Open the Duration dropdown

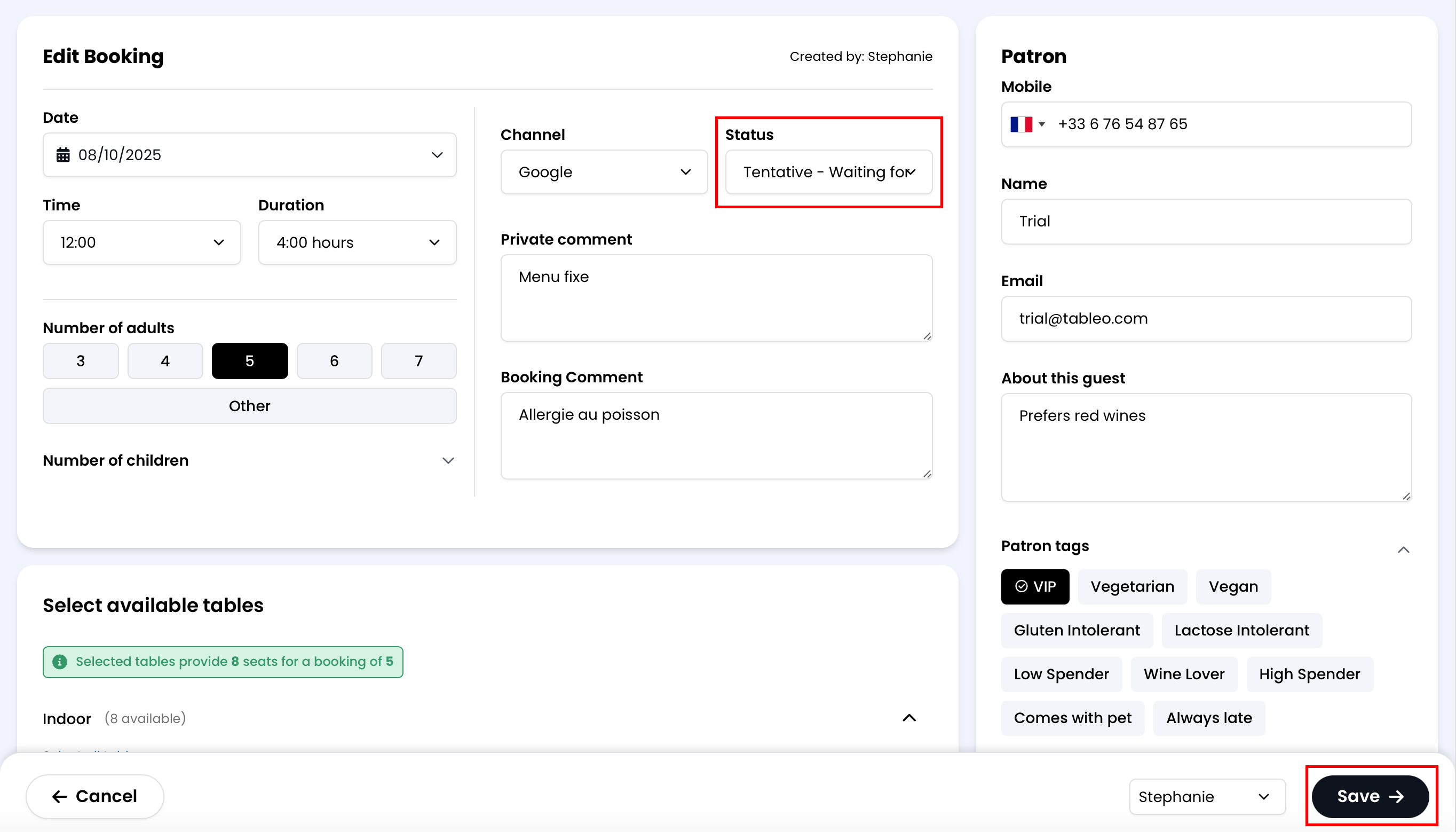pos(357,243)
